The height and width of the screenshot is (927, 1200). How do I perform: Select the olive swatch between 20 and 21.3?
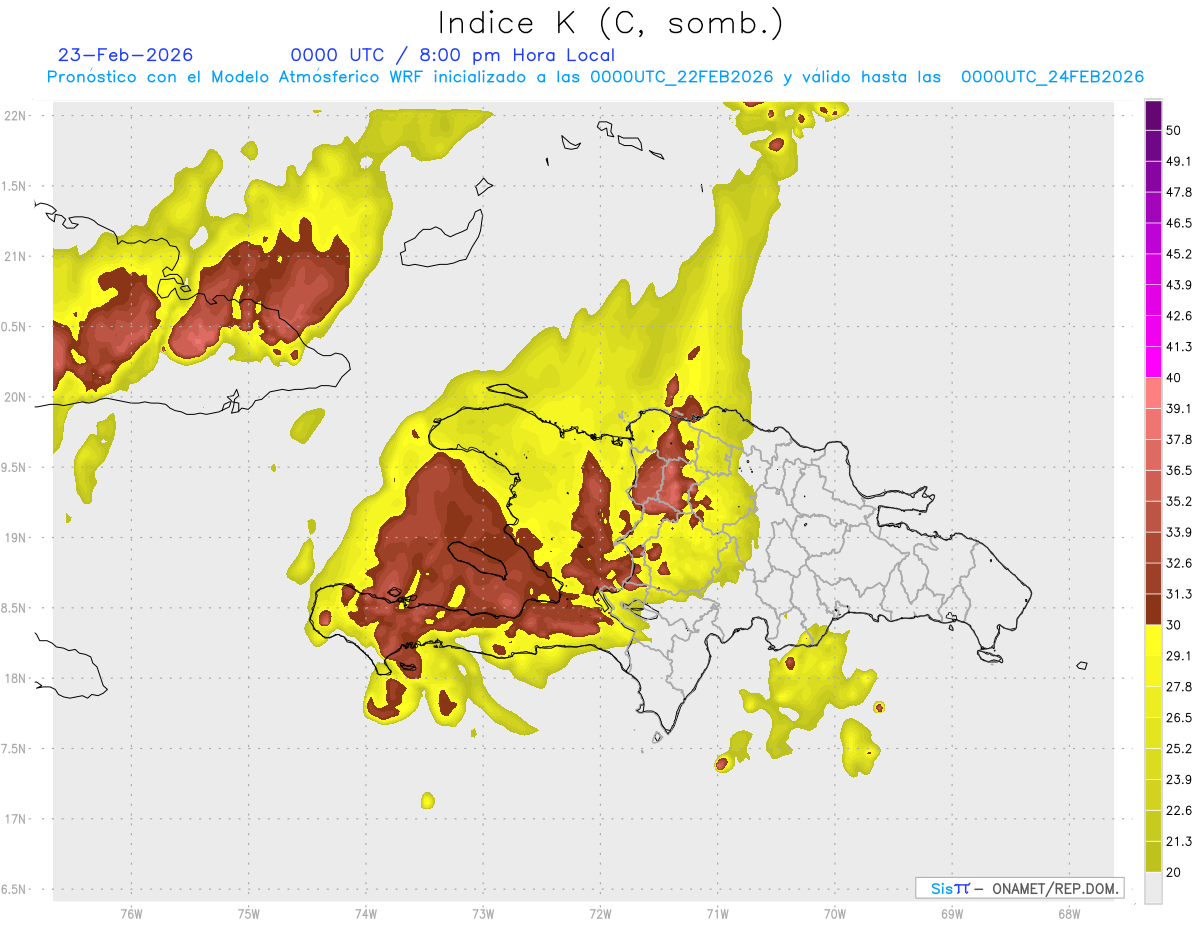1154,856
